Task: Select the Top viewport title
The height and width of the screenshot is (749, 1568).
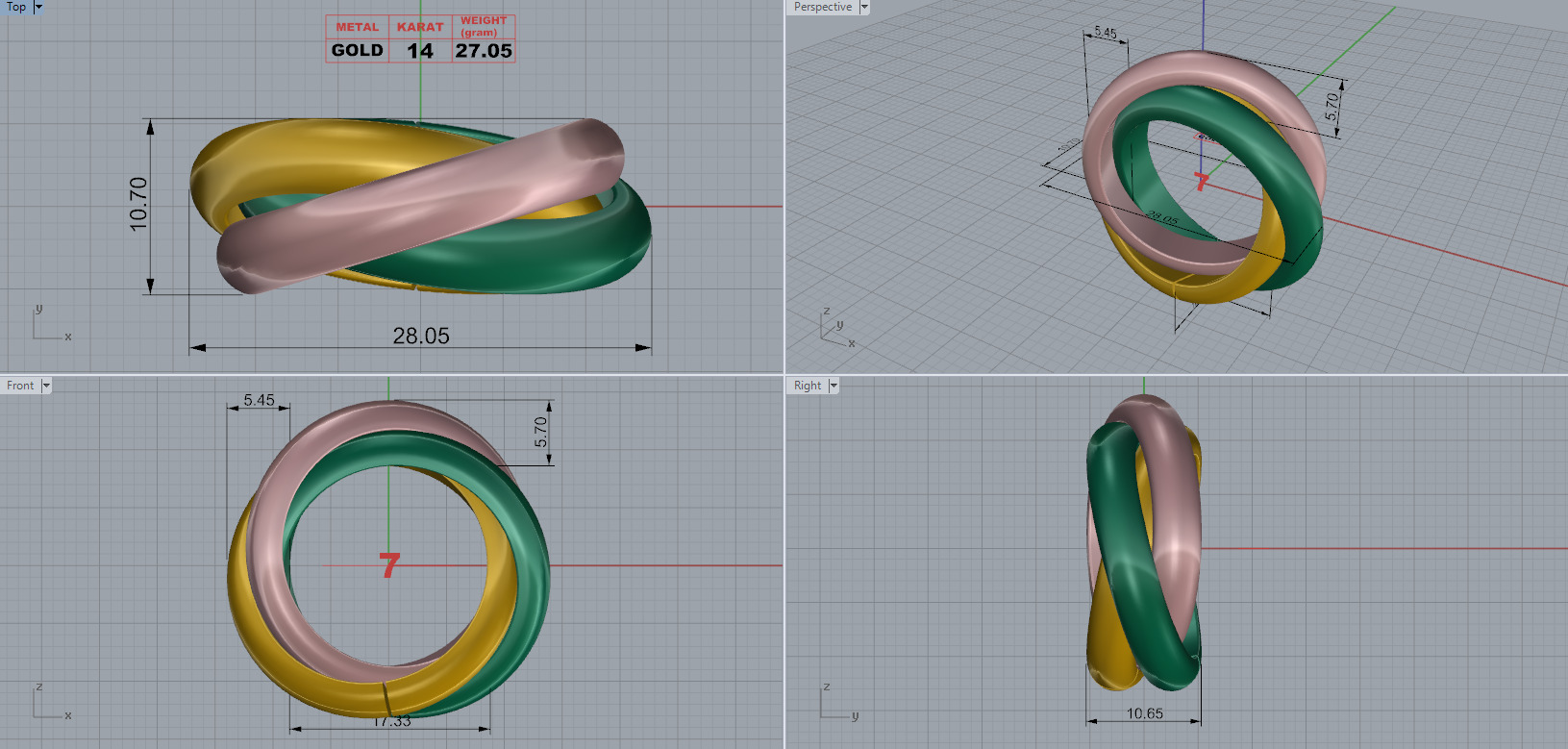Action: coord(16,7)
